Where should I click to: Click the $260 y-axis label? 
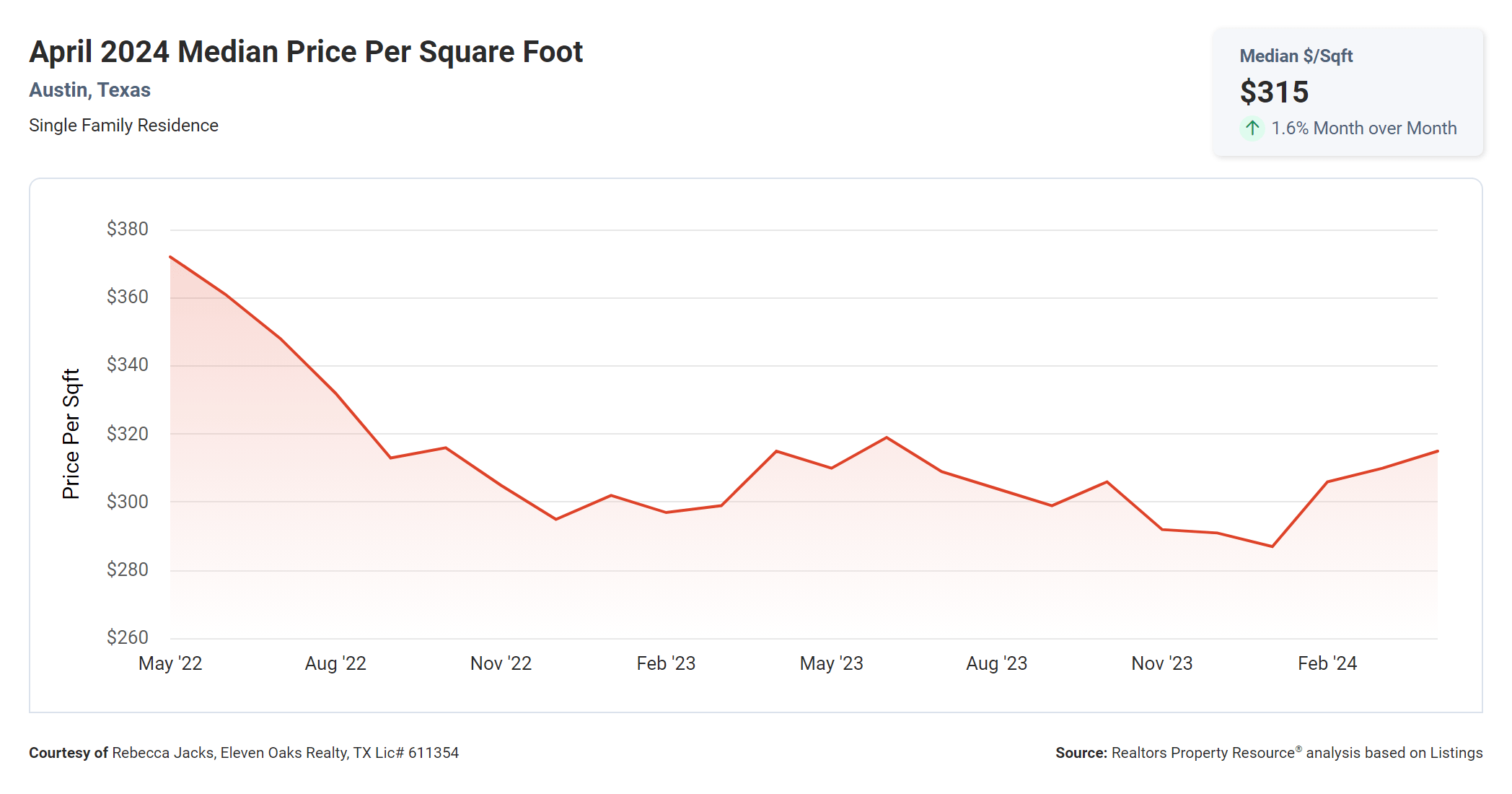click(127, 637)
